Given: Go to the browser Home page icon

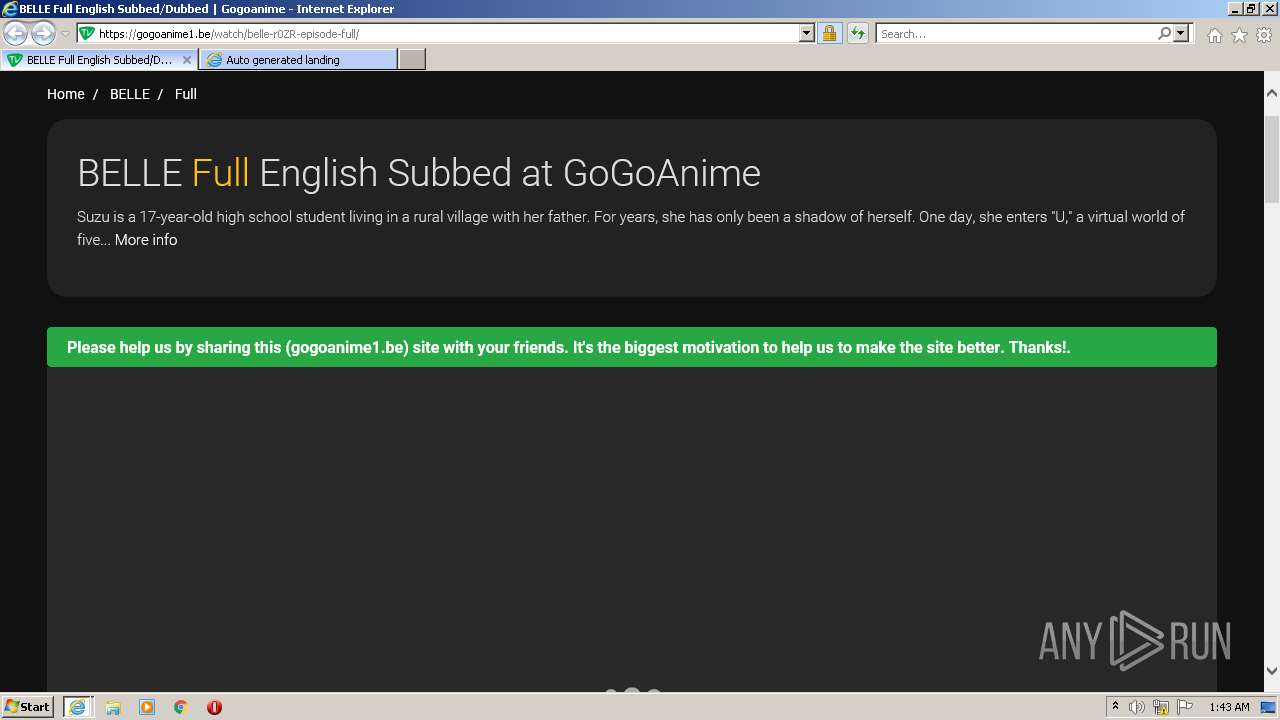Looking at the screenshot, I should tap(1214, 35).
